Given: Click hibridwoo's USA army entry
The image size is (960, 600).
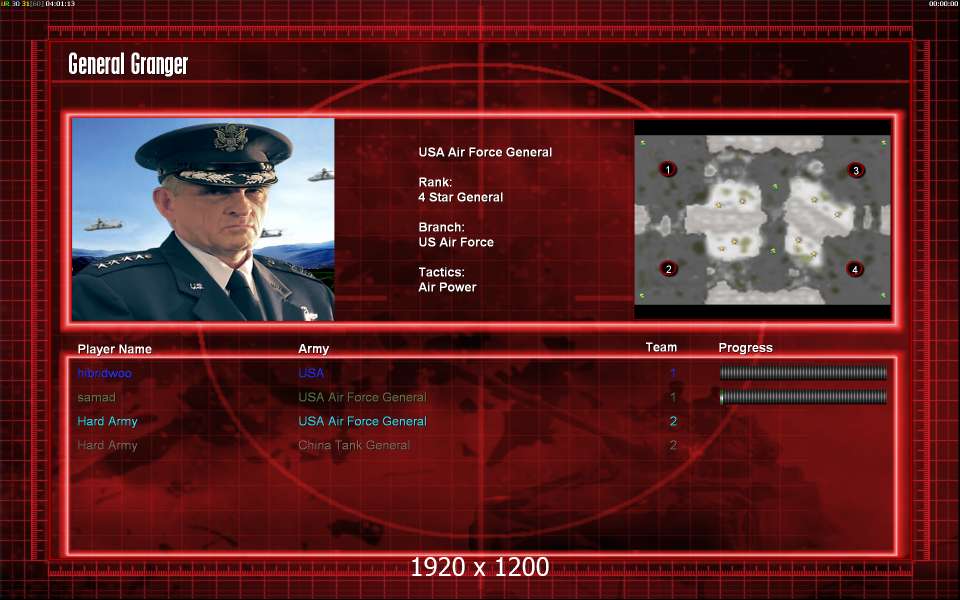Looking at the screenshot, I should tap(311, 373).
